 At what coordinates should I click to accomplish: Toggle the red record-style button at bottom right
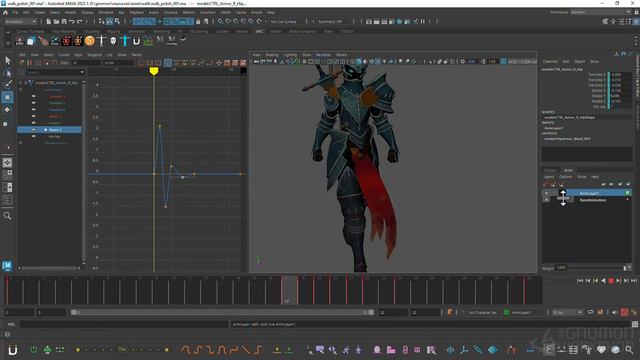[x=624, y=312]
